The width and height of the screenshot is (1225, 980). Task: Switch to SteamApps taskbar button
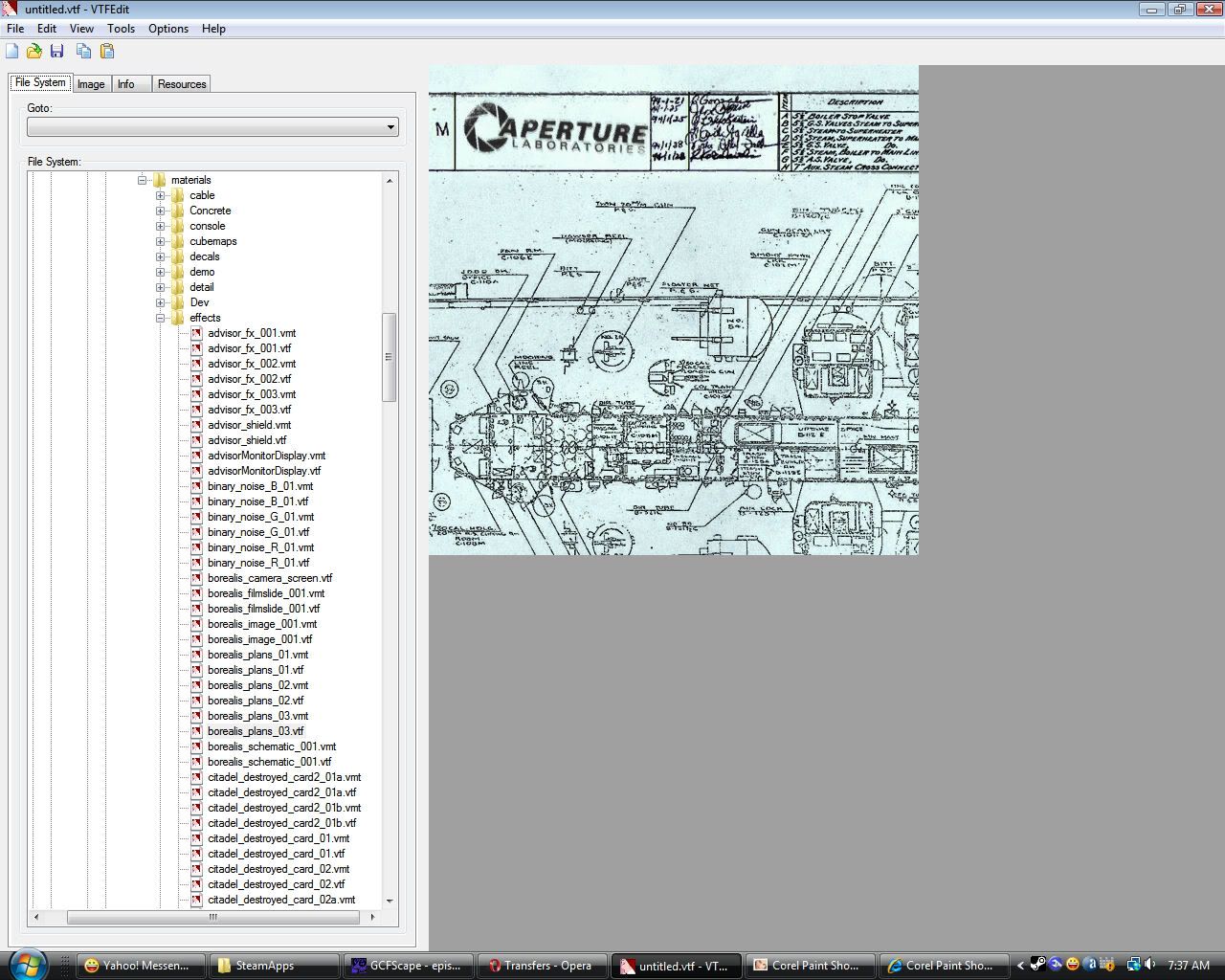[276, 966]
